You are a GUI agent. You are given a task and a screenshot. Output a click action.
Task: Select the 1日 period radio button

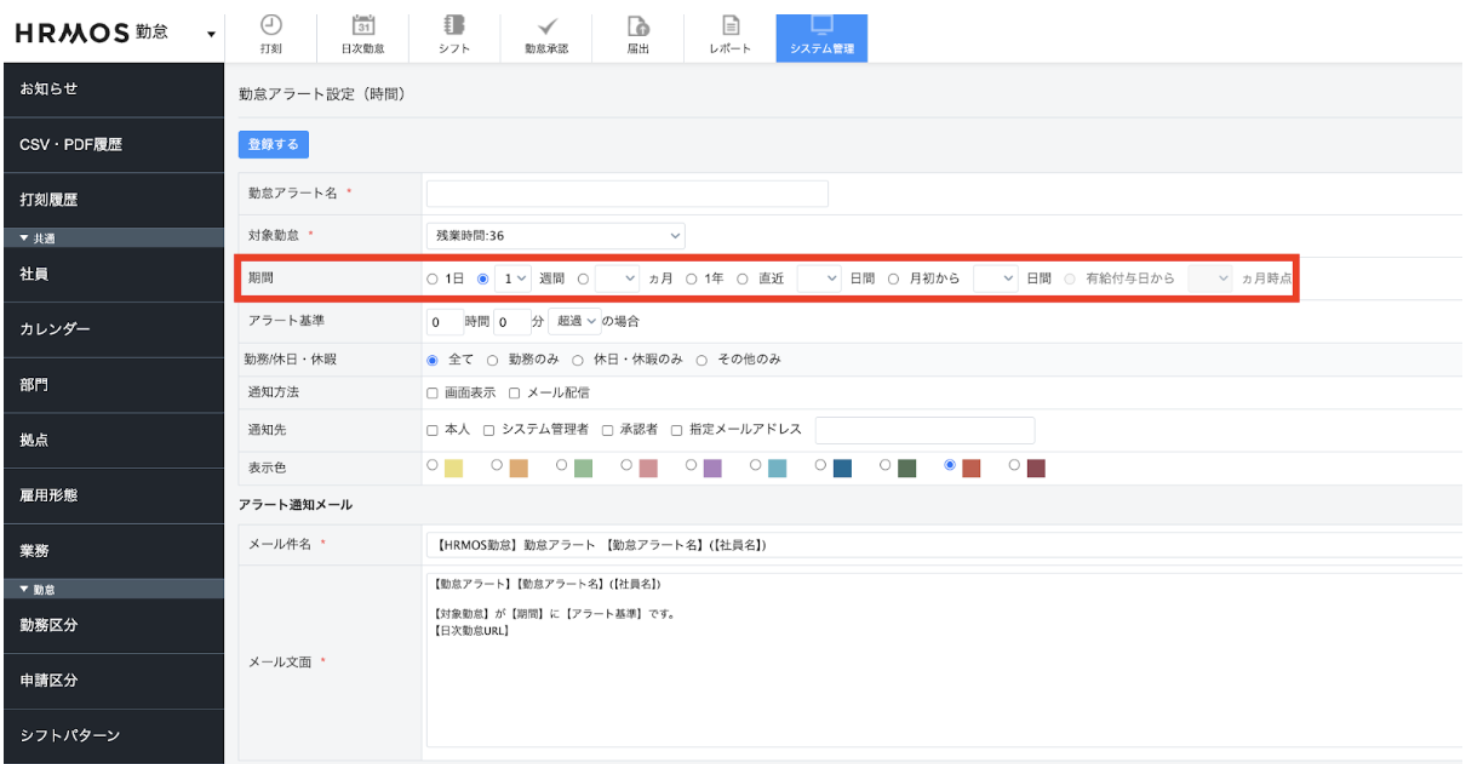point(433,279)
